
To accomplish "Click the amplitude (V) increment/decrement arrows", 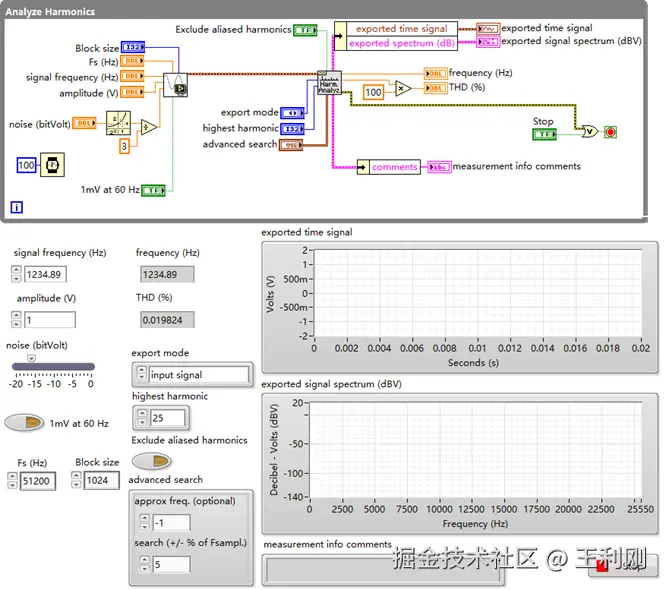I will click(x=16, y=319).
